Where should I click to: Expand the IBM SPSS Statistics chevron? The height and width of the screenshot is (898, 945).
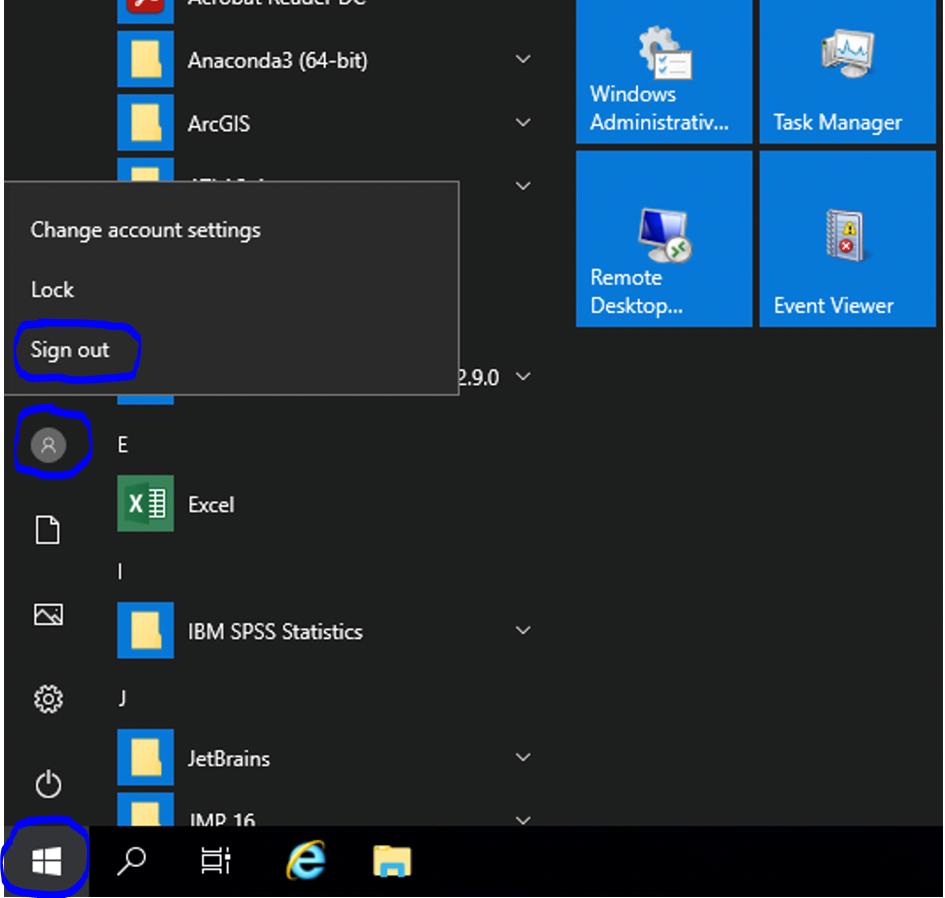coord(523,630)
